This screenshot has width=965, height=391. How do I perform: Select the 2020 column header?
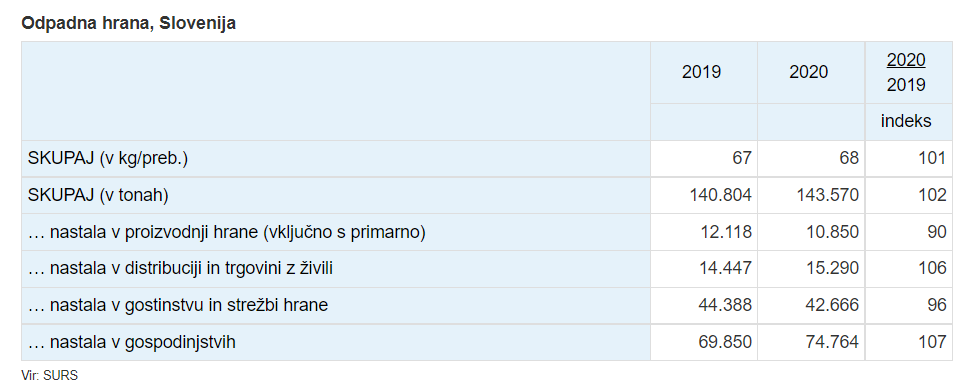pyautogui.click(x=809, y=72)
